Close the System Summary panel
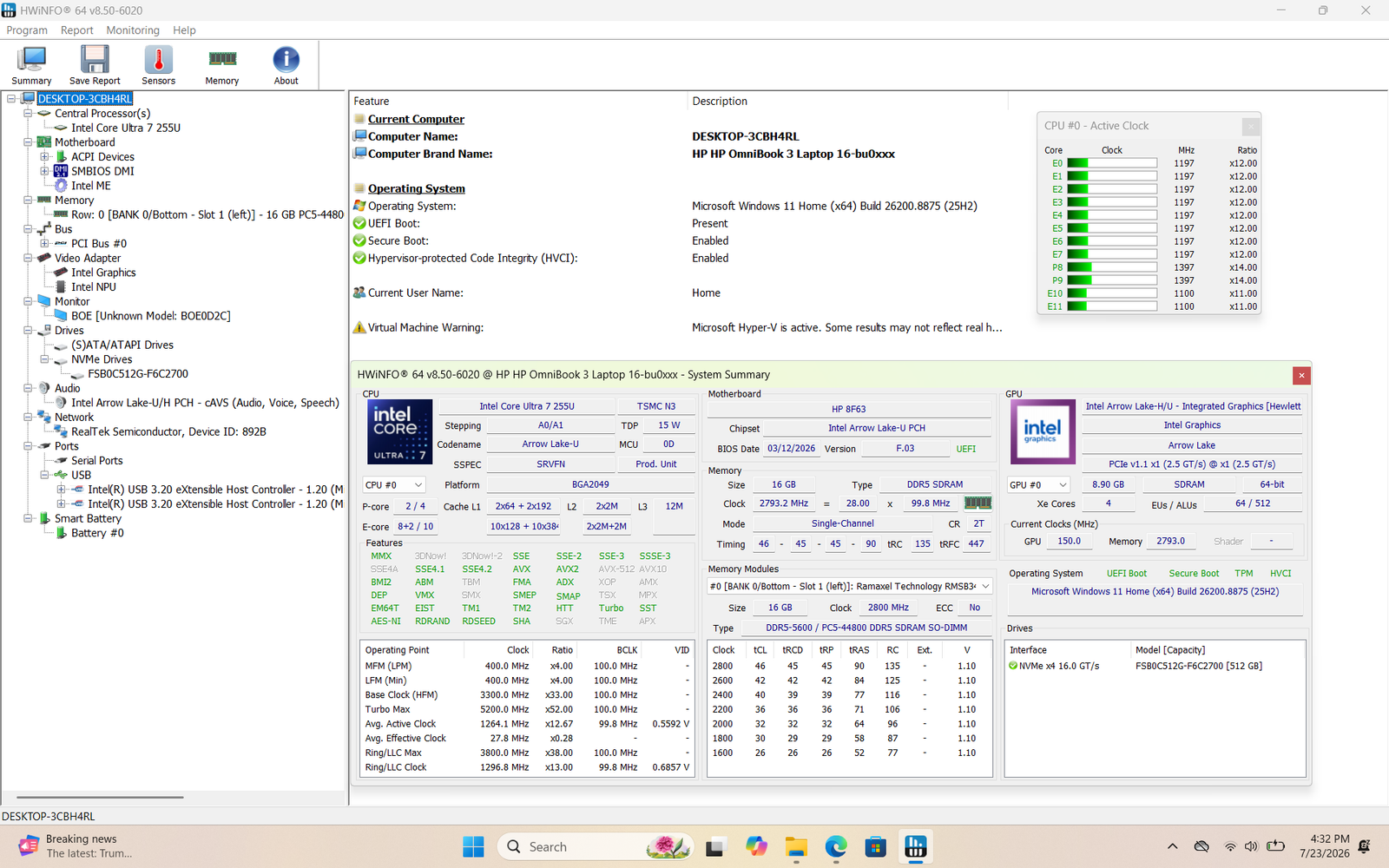The height and width of the screenshot is (868, 1389). (x=1300, y=375)
